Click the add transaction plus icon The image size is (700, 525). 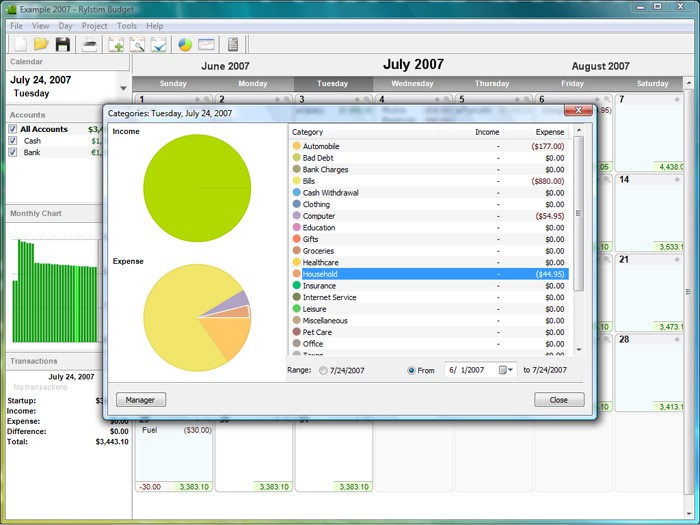coord(116,44)
